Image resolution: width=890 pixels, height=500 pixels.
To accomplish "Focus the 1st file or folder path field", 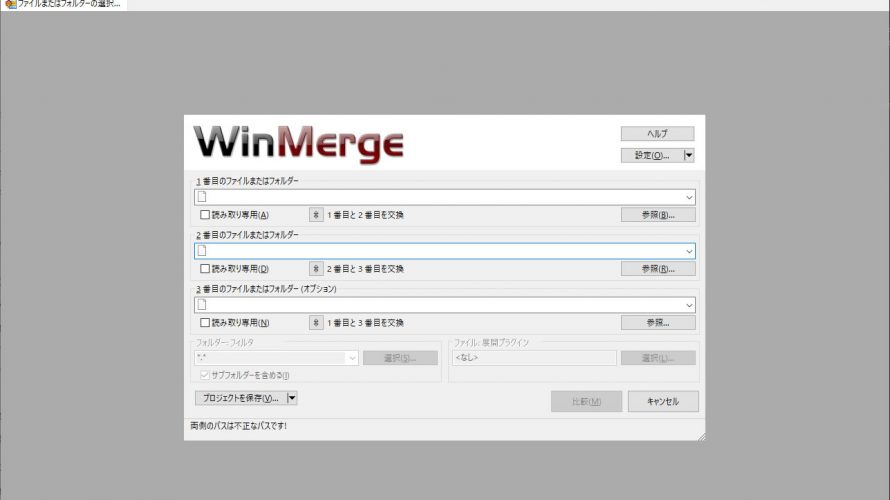I will (444, 198).
